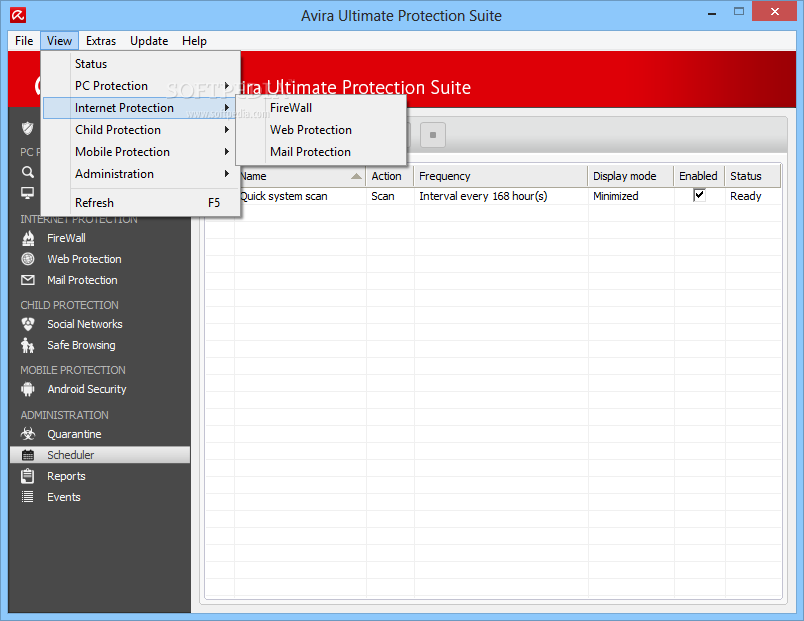Uncheck Enabled box for Quick system scan
The width and height of the screenshot is (804, 621).
pyautogui.click(x=699, y=195)
